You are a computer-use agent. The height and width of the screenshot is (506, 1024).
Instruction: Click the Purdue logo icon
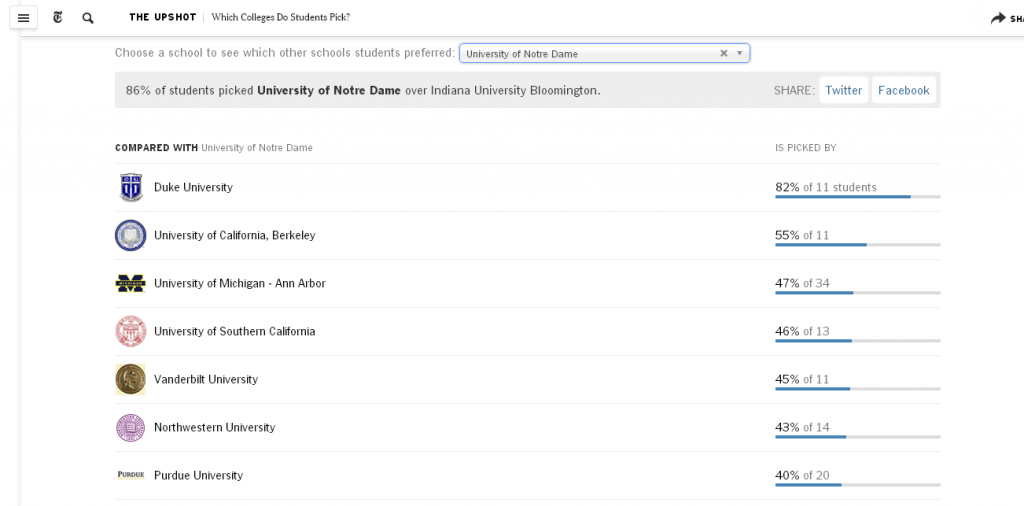point(130,475)
